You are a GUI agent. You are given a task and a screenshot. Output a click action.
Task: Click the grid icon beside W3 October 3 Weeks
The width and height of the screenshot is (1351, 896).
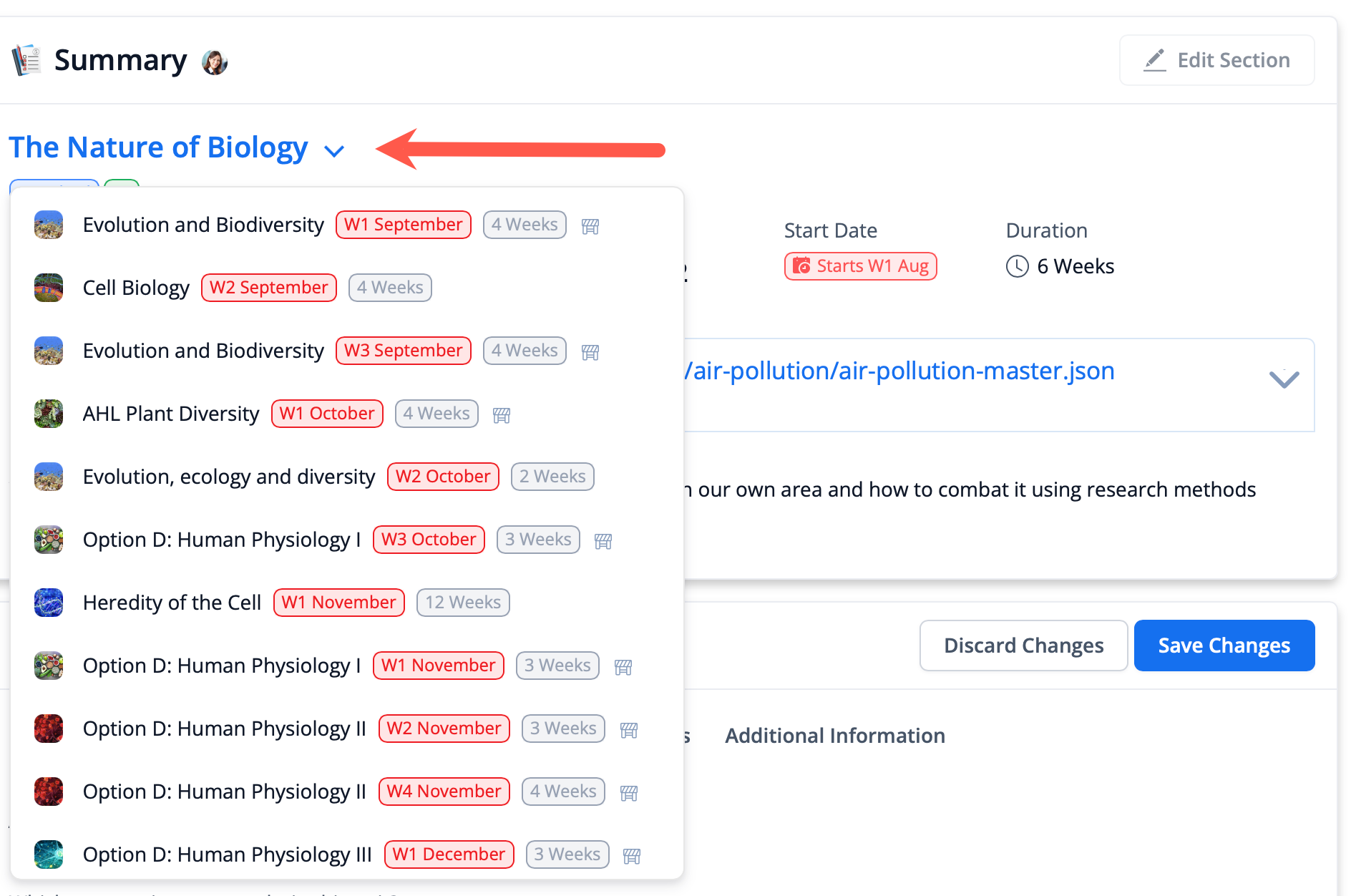[603, 540]
